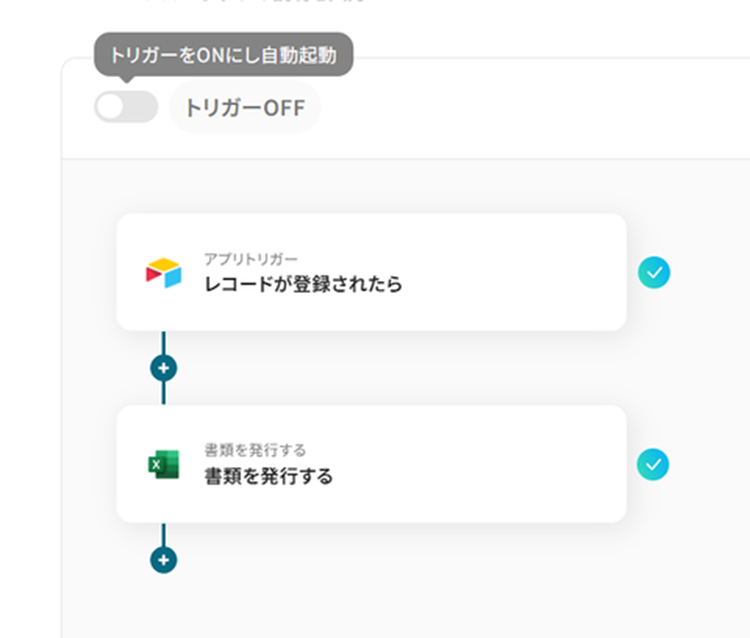750x638 pixels.
Task: Click the empty header area right of トリガーOFF
Action: [x=530, y=108]
